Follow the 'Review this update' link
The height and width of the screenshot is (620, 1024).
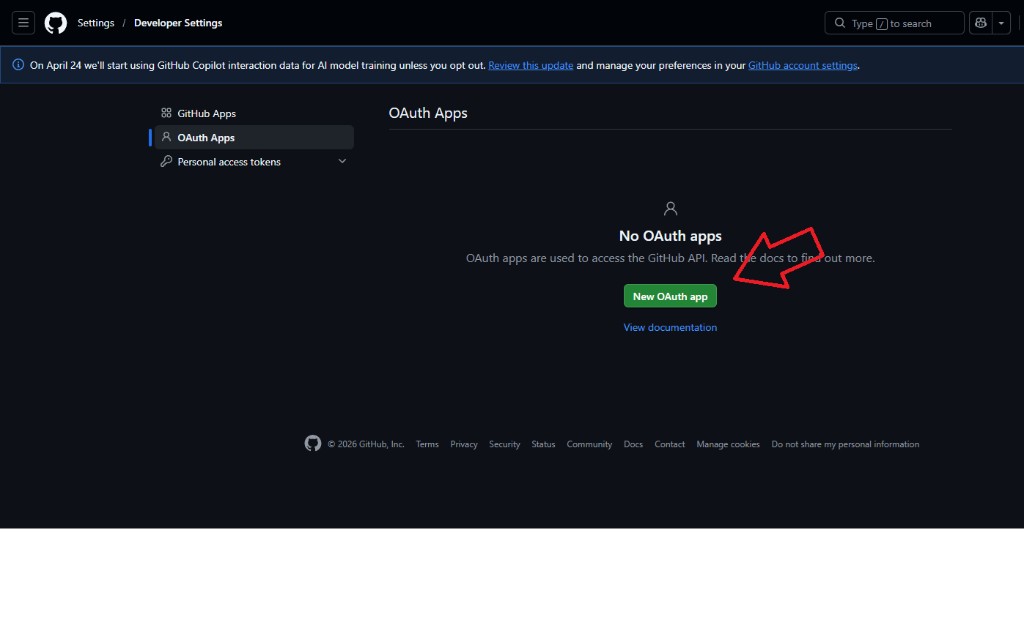[530, 65]
